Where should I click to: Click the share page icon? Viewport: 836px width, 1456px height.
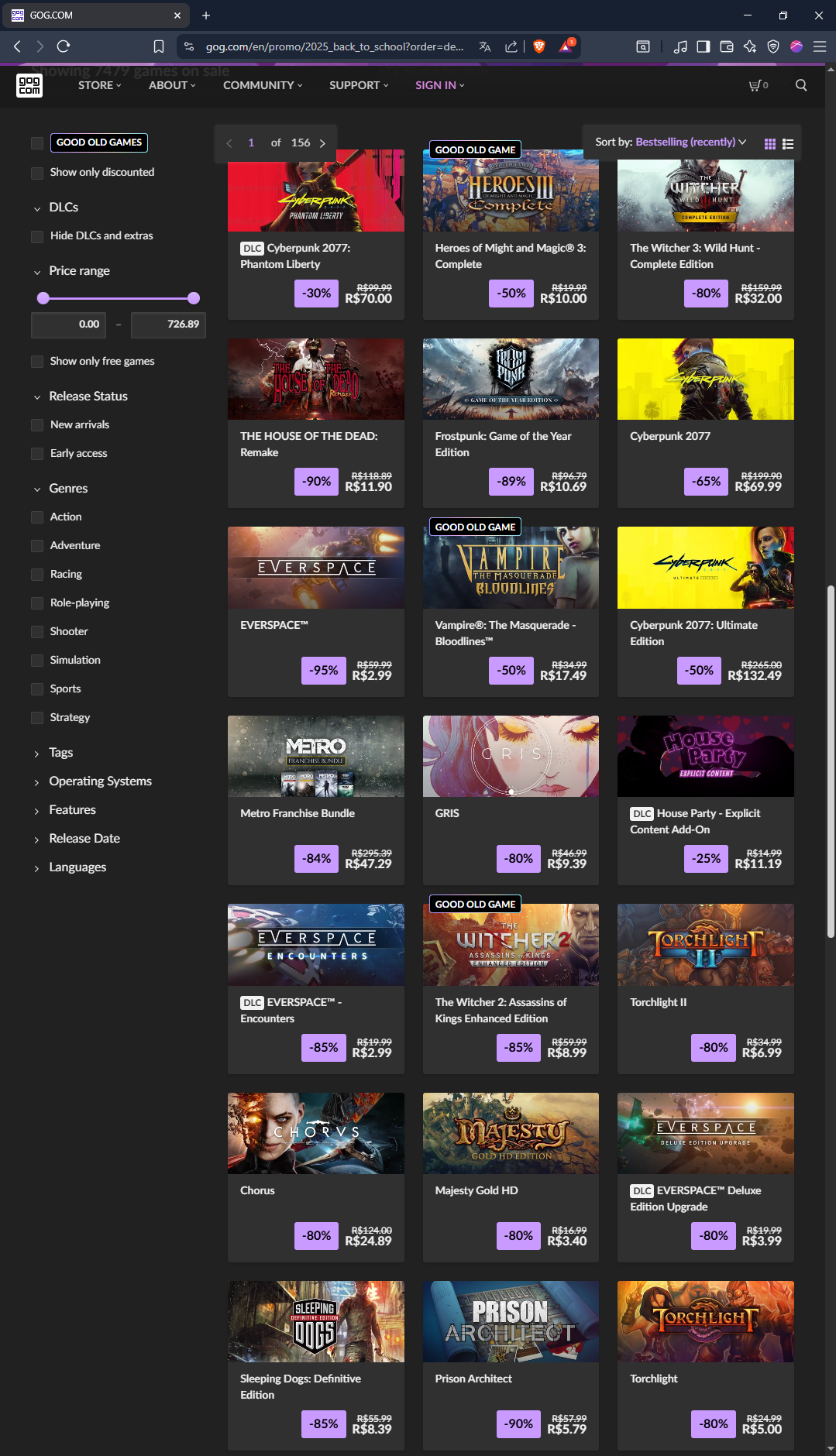tap(511, 46)
